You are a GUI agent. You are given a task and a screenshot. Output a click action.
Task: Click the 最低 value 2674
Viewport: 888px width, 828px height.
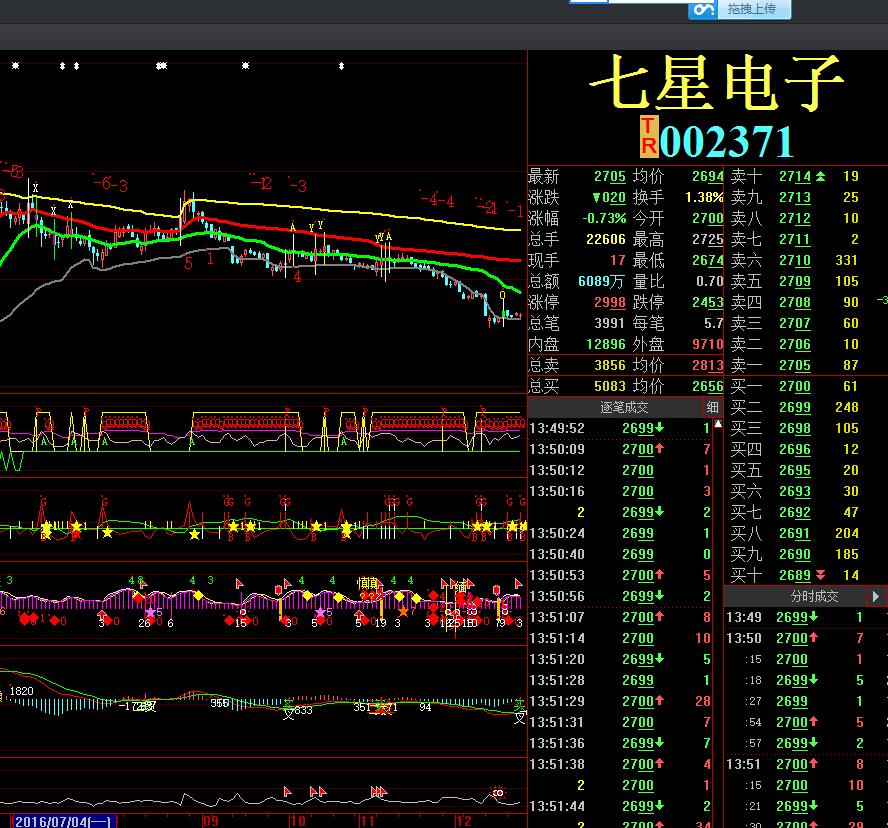(707, 261)
